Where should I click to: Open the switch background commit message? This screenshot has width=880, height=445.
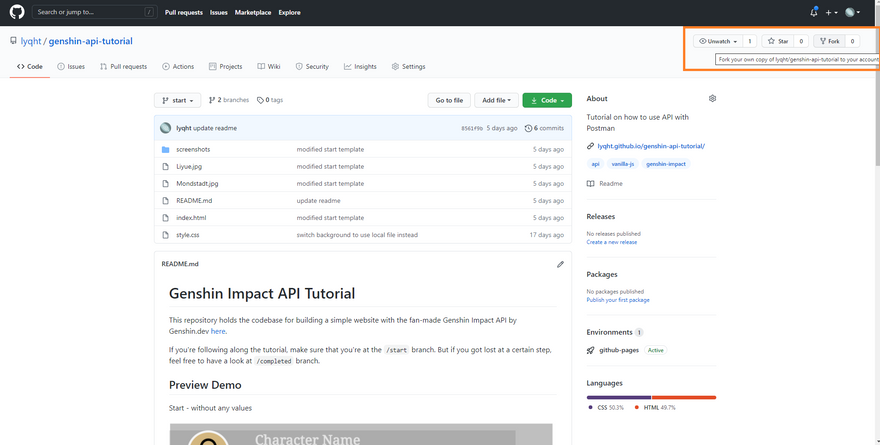357,235
